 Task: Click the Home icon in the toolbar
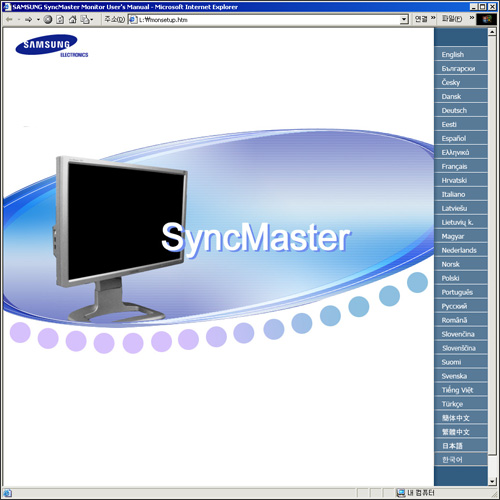tap(72, 20)
